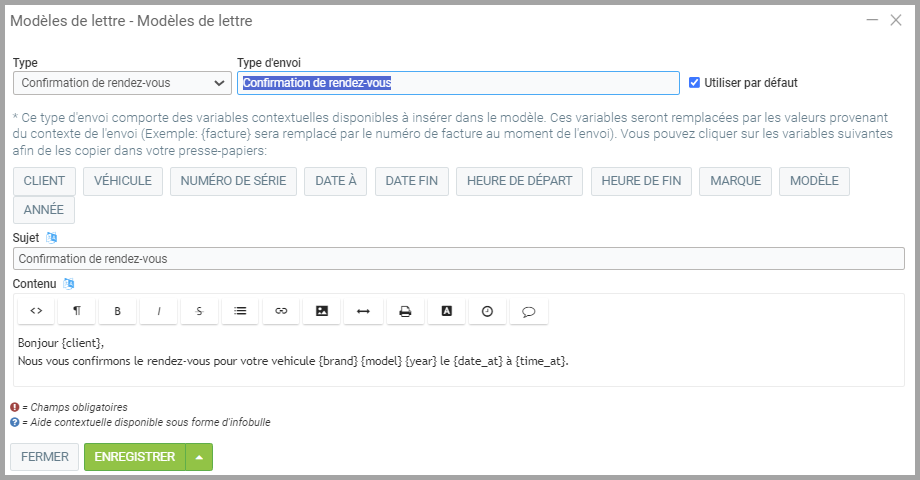Screen dimensions: 920x480
Task: Save the template with Enregistrer
Action: 135,457
